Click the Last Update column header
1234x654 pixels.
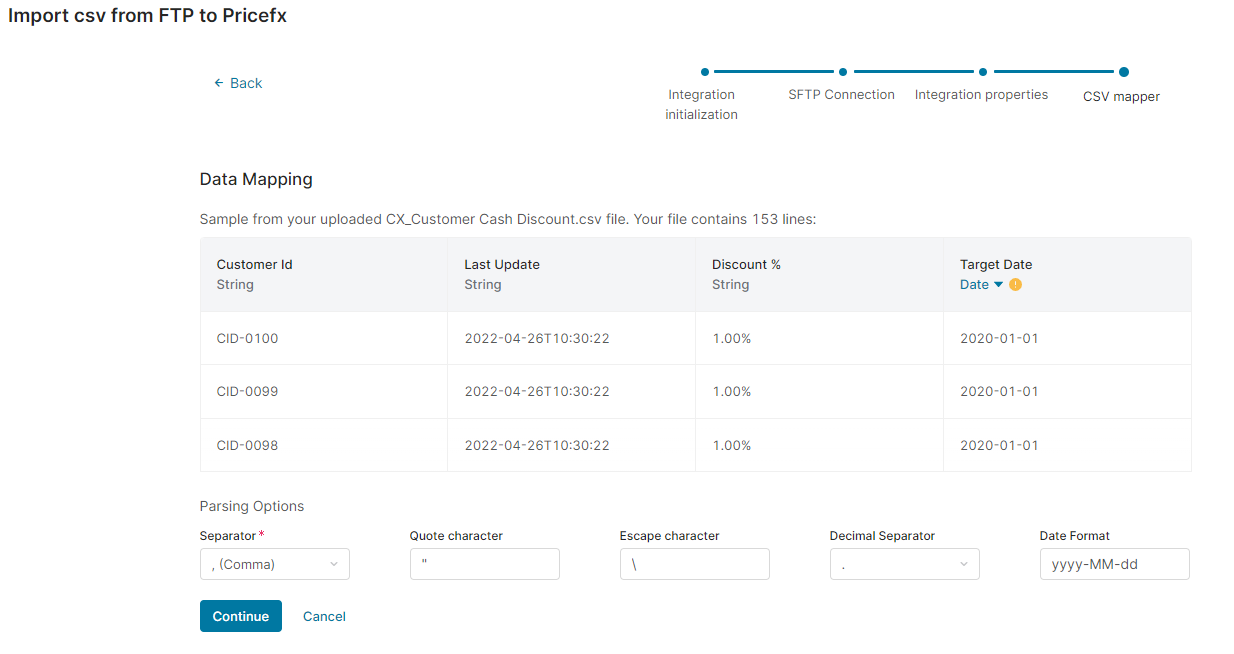(x=501, y=265)
